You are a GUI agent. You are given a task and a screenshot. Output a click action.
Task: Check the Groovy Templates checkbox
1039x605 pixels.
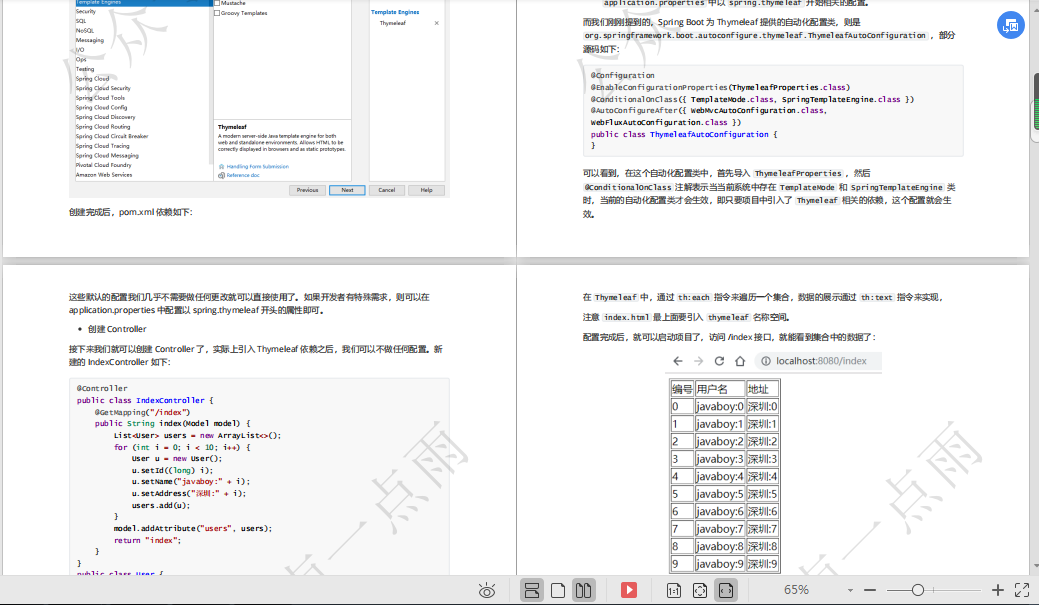(x=217, y=13)
